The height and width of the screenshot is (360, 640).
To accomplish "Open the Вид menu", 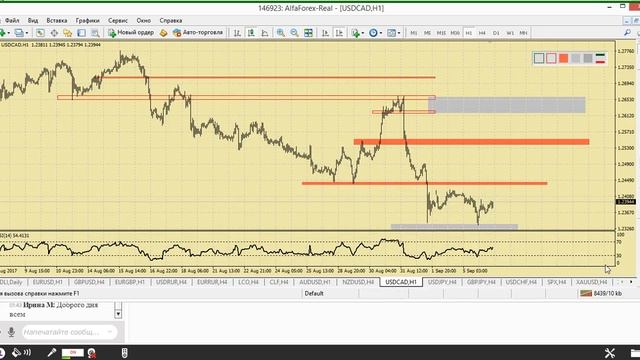I will (x=33, y=20).
